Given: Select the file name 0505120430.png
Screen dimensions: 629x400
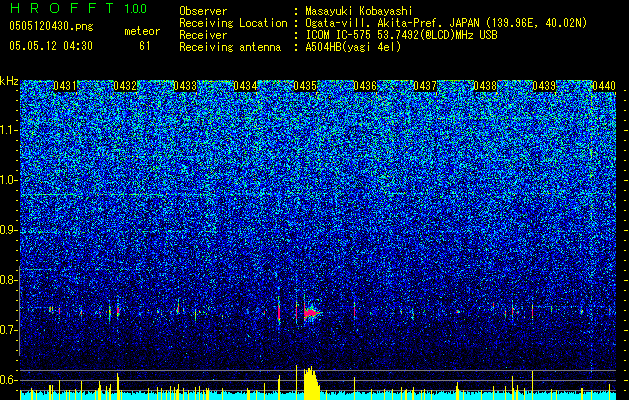Looking at the screenshot, I should 51,26.
